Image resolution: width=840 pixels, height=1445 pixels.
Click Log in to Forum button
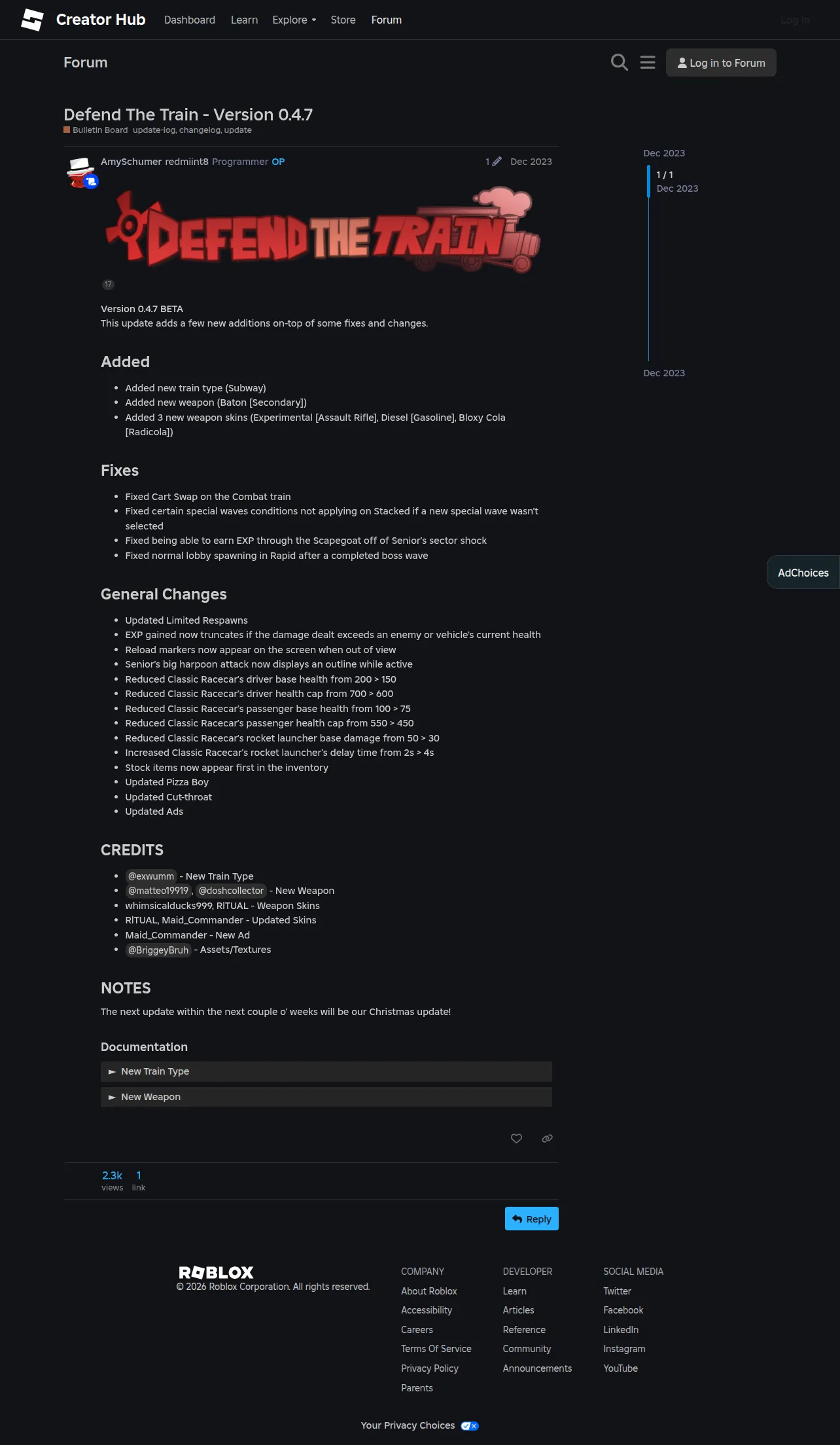point(721,63)
